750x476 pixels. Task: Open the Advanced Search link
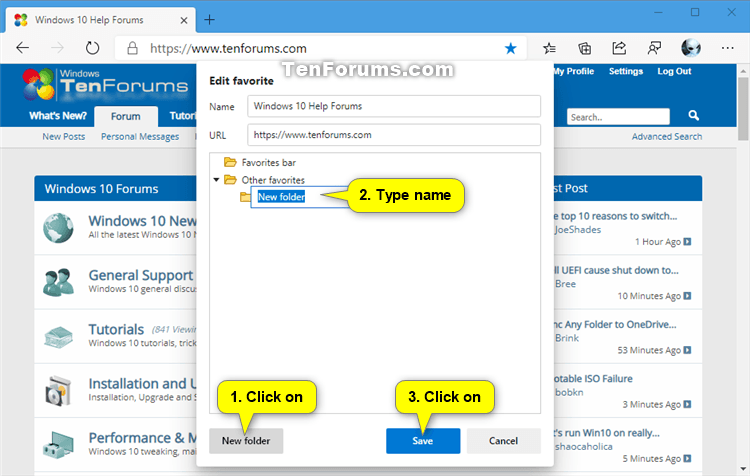pyautogui.click(x=667, y=136)
